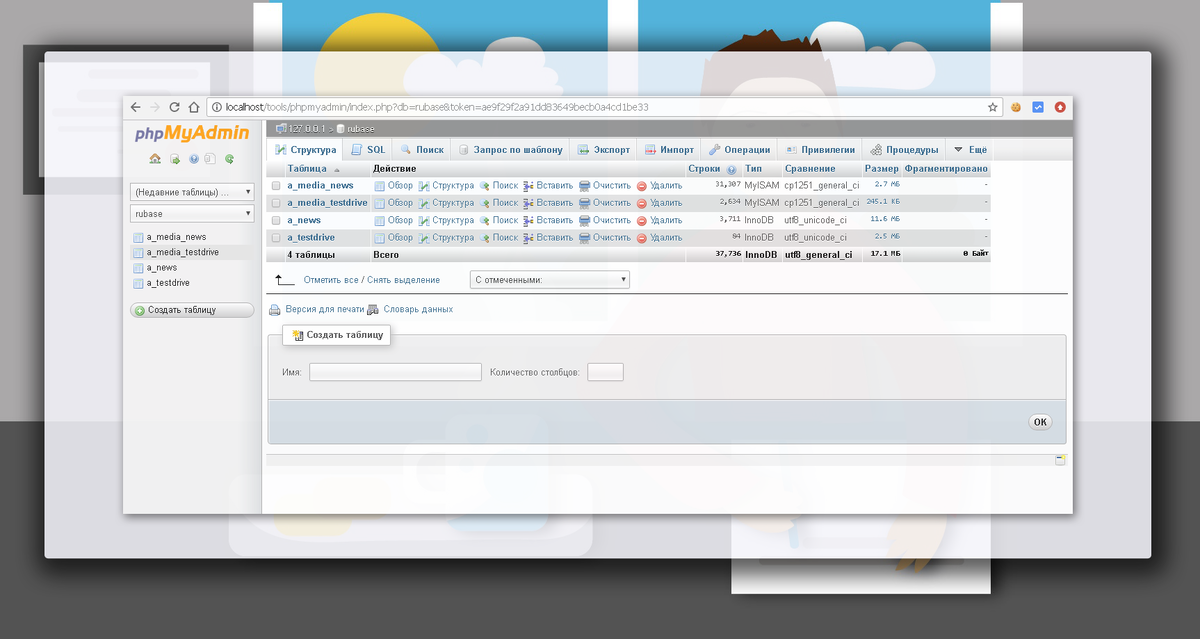1200x639 pixels.
Task: Open the Импорт tab
Action: (669, 148)
